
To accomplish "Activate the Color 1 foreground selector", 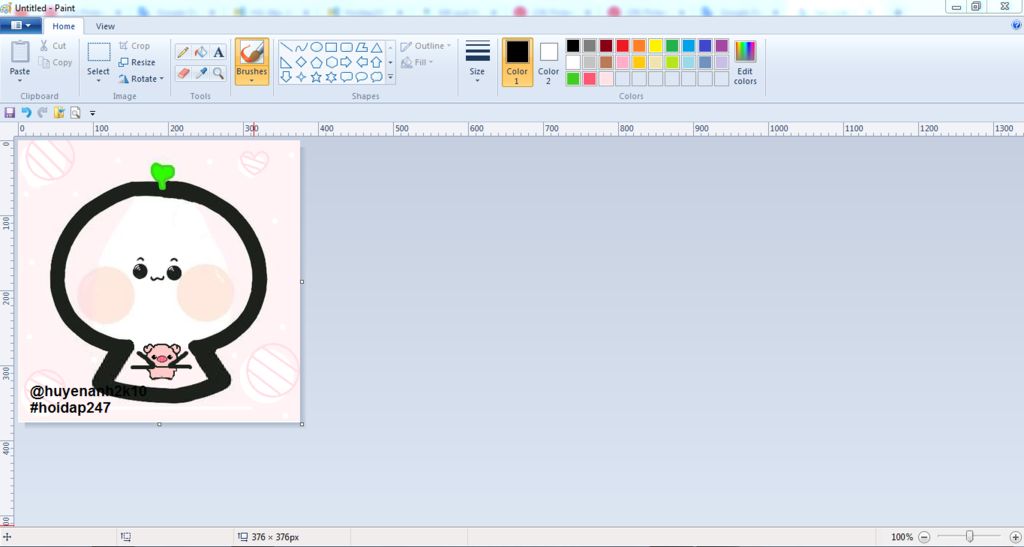I will tap(517, 62).
